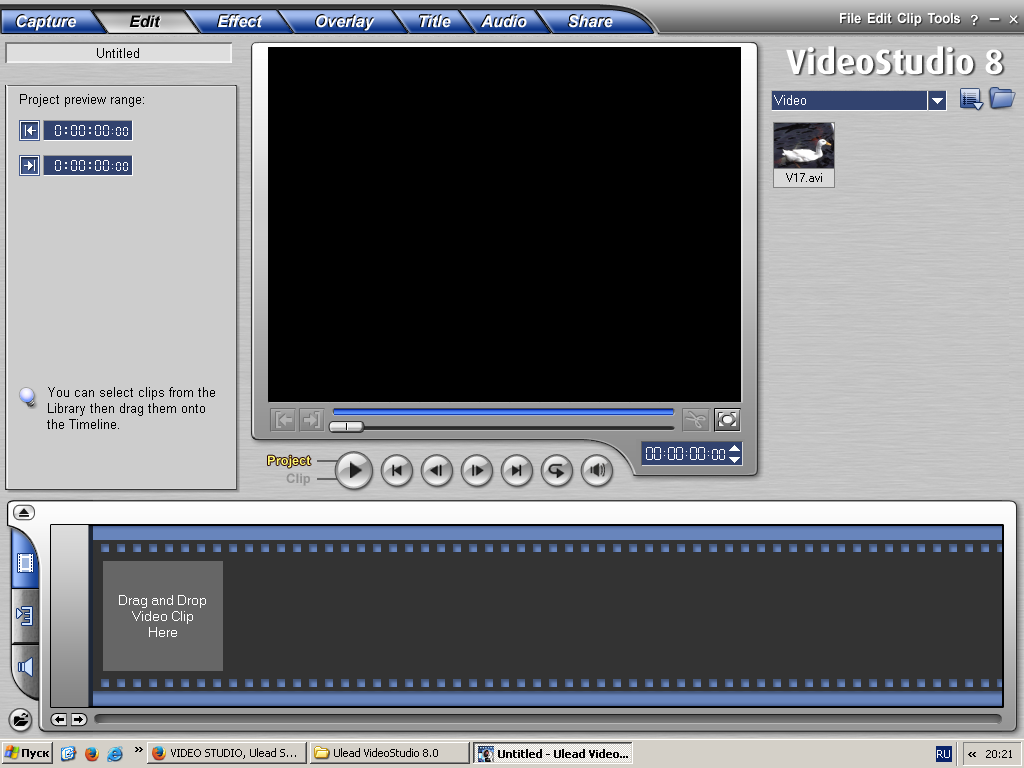Click the eject-style button above the timeline
1024x768 pixels.
point(24,512)
